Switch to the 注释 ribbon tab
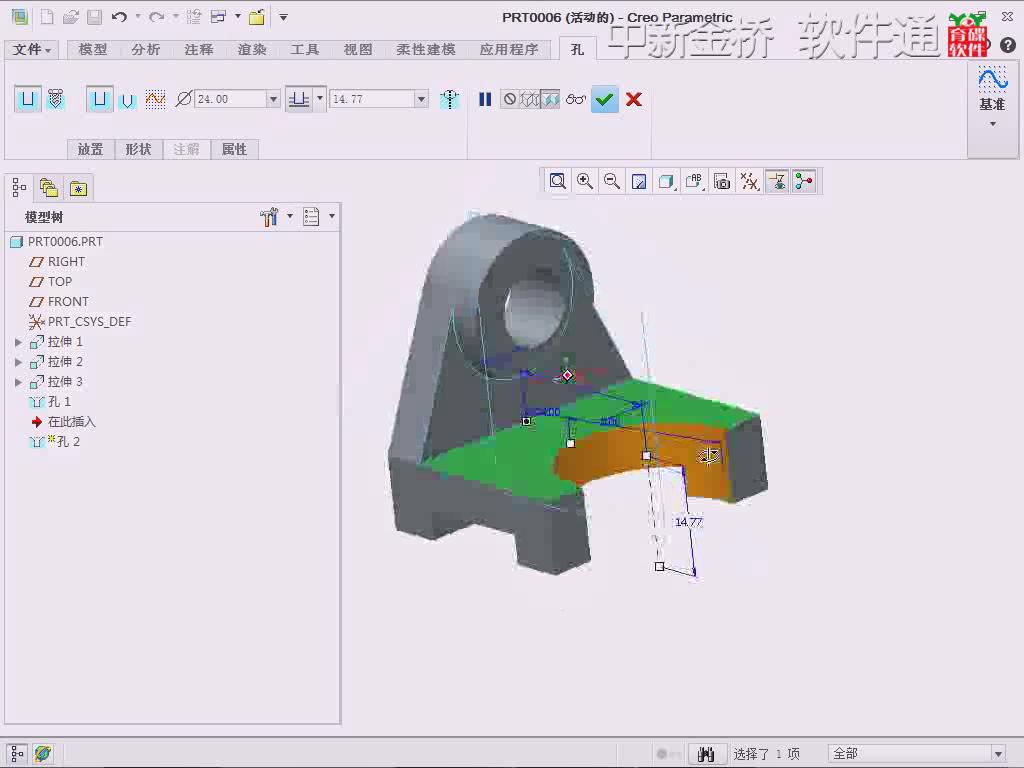This screenshot has width=1024, height=768. 199,50
